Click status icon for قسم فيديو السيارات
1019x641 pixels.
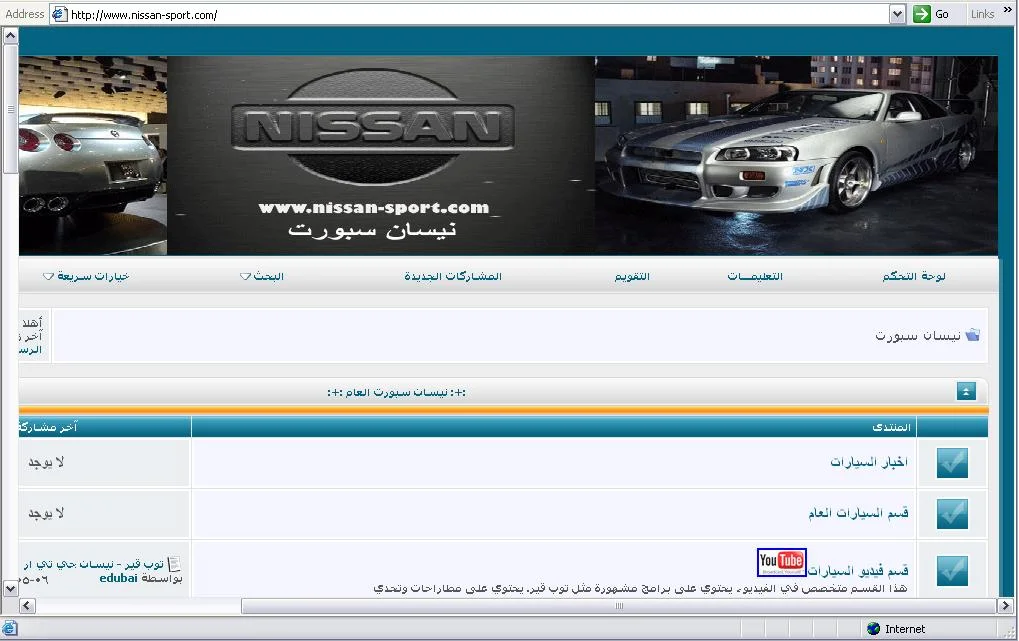pyautogui.click(x=952, y=570)
